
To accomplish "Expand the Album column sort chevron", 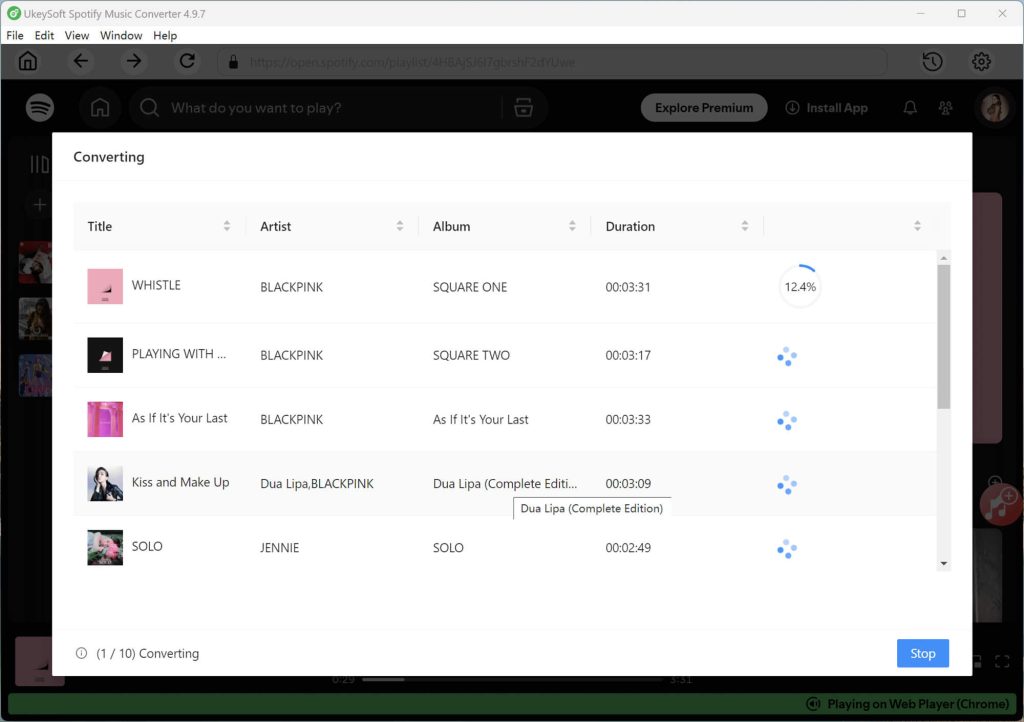I will 572,226.
